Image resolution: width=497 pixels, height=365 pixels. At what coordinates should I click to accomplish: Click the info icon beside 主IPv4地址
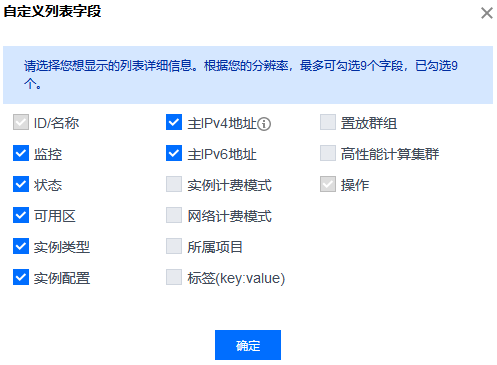point(264,124)
